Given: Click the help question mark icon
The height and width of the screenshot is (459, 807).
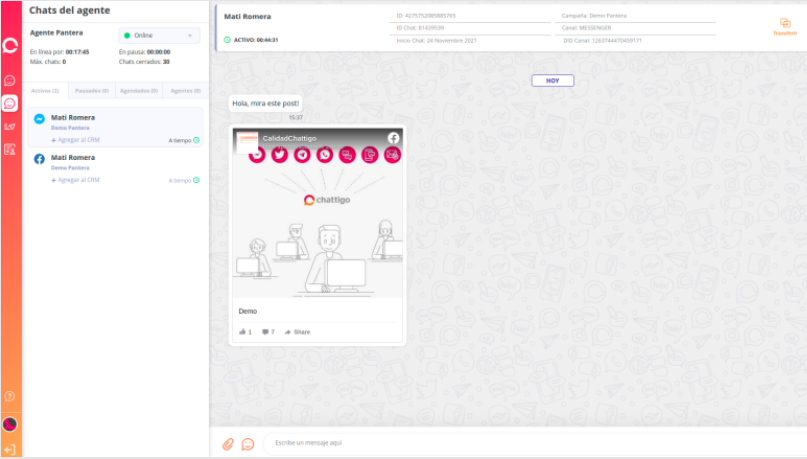Looking at the screenshot, I should pos(10,397).
